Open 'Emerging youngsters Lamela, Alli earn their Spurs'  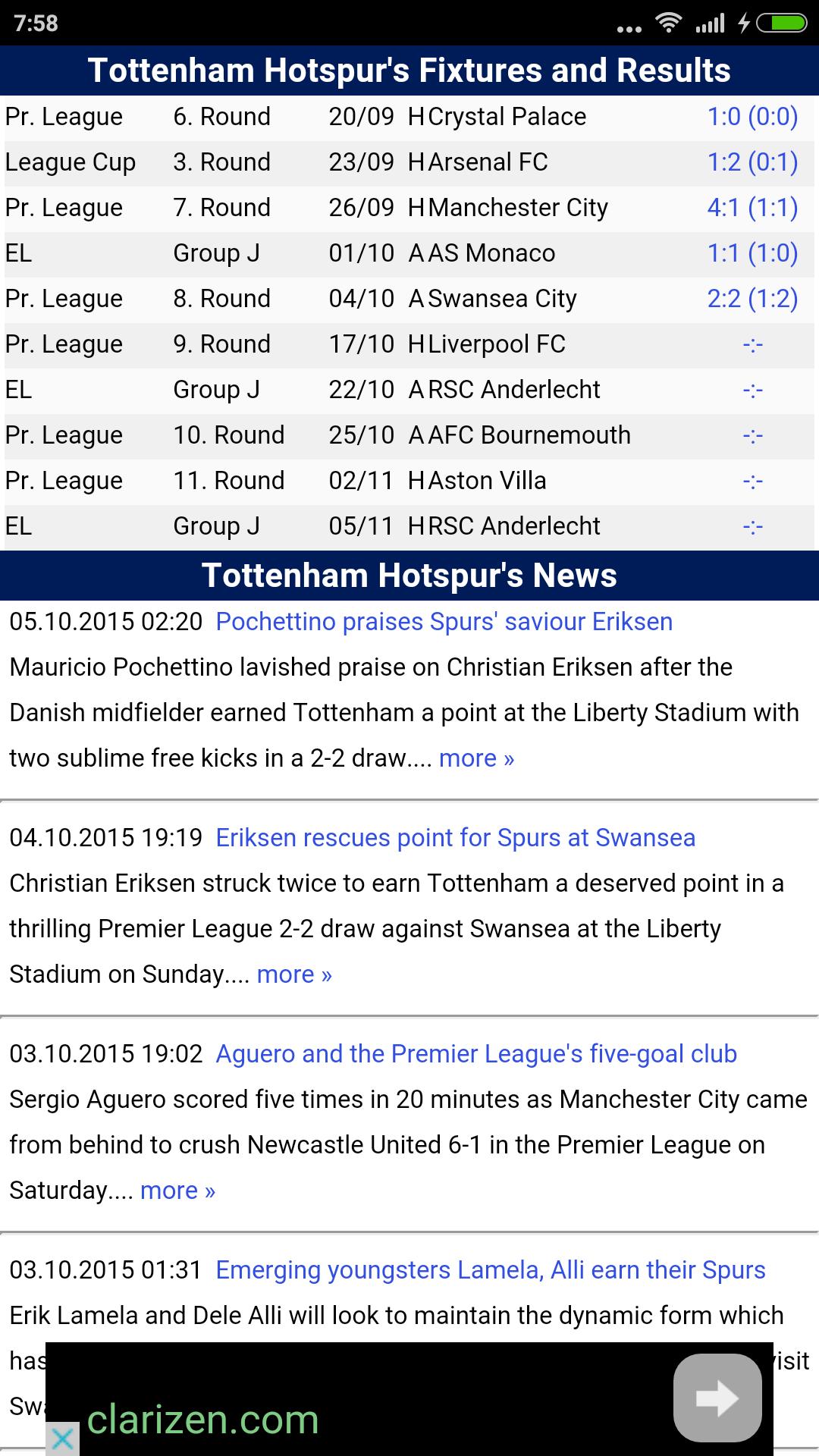[489, 1268]
